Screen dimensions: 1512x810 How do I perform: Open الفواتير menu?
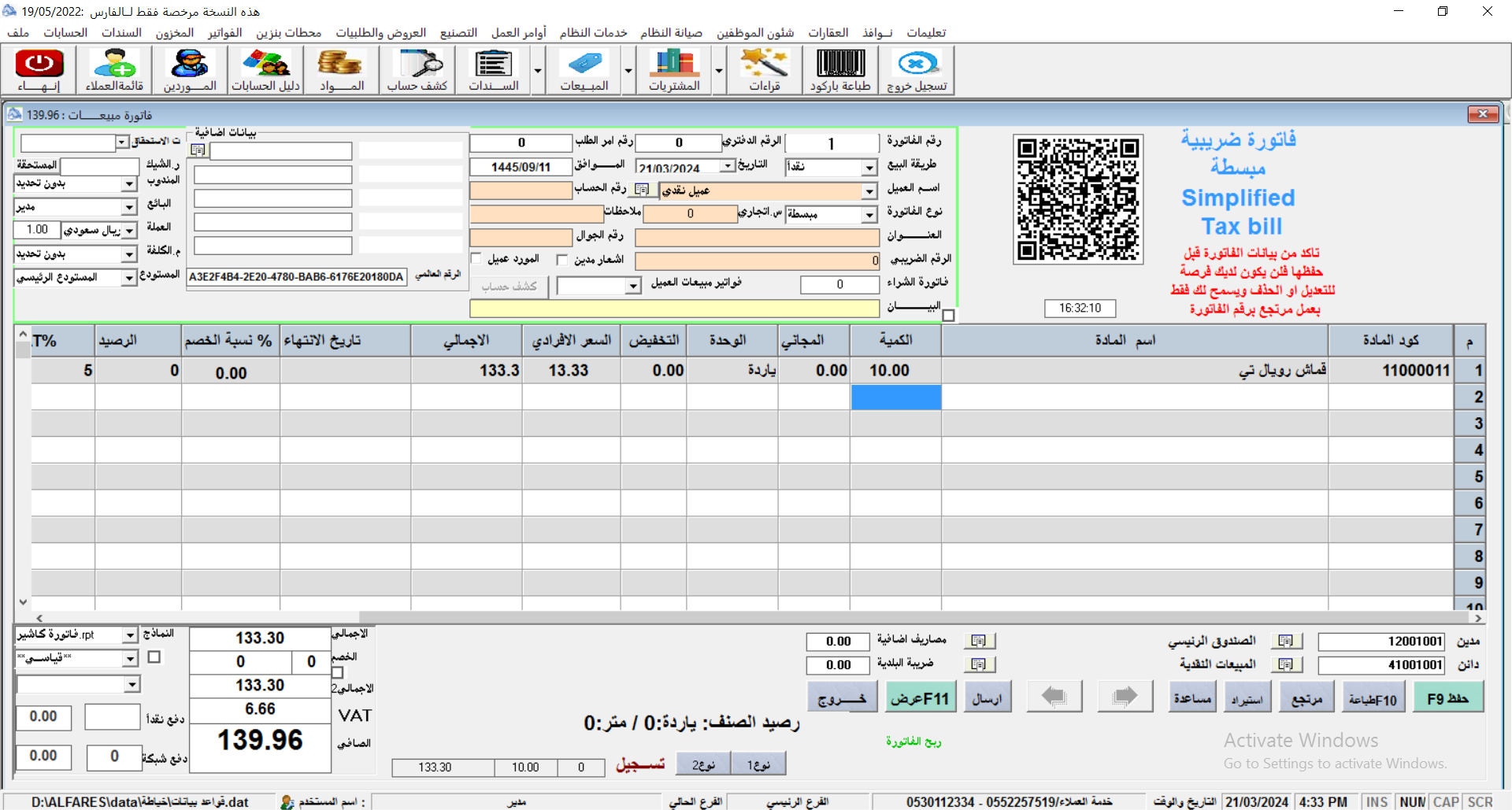coord(225,32)
